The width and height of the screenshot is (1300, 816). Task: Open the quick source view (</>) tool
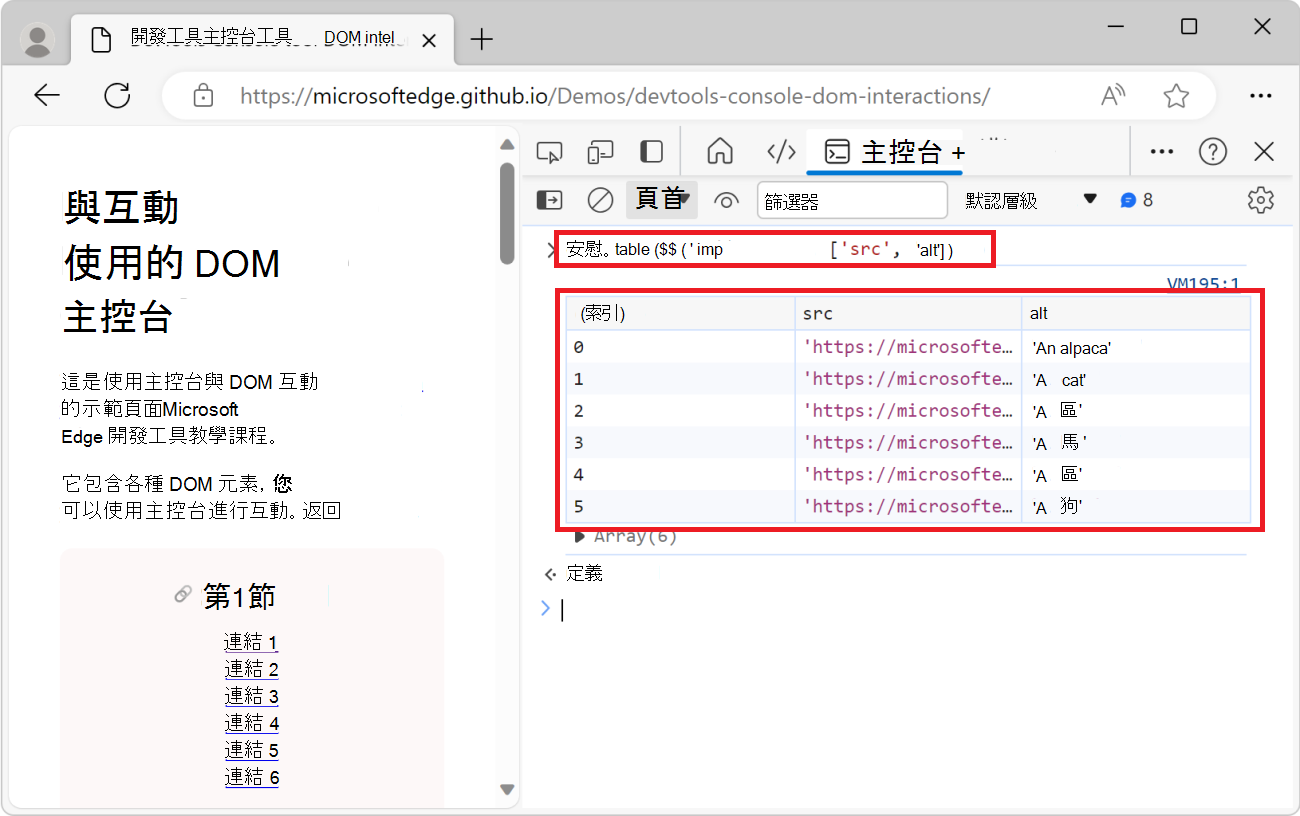click(781, 151)
